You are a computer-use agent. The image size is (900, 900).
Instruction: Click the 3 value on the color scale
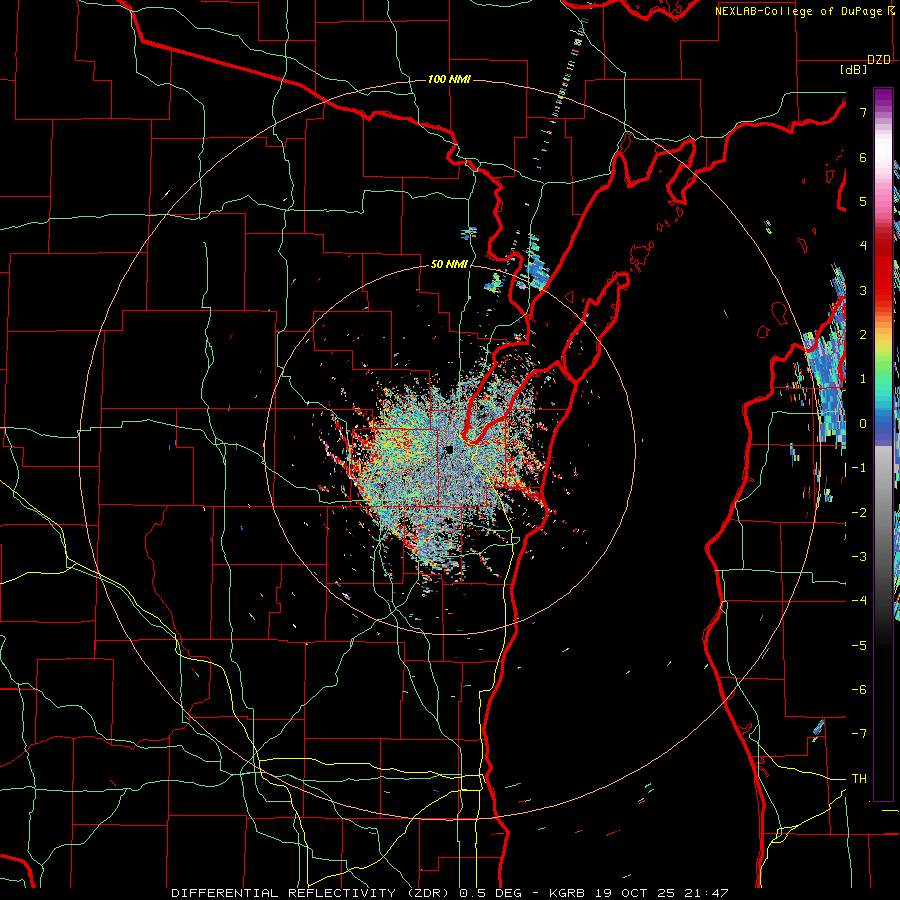pyautogui.click(x=863, y=290)
